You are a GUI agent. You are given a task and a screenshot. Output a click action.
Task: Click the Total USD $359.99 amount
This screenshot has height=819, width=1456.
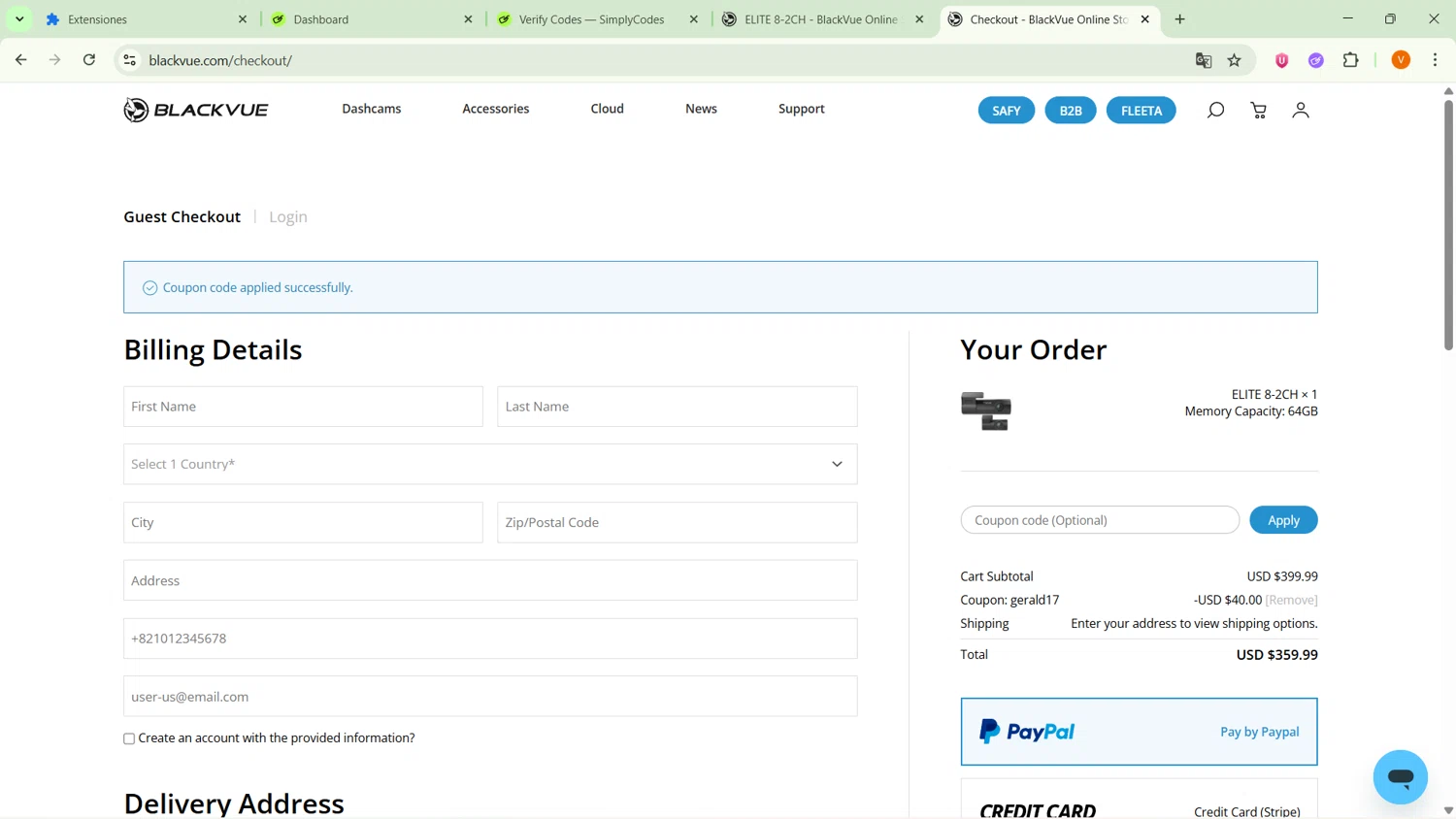(x=1277, y=655)
